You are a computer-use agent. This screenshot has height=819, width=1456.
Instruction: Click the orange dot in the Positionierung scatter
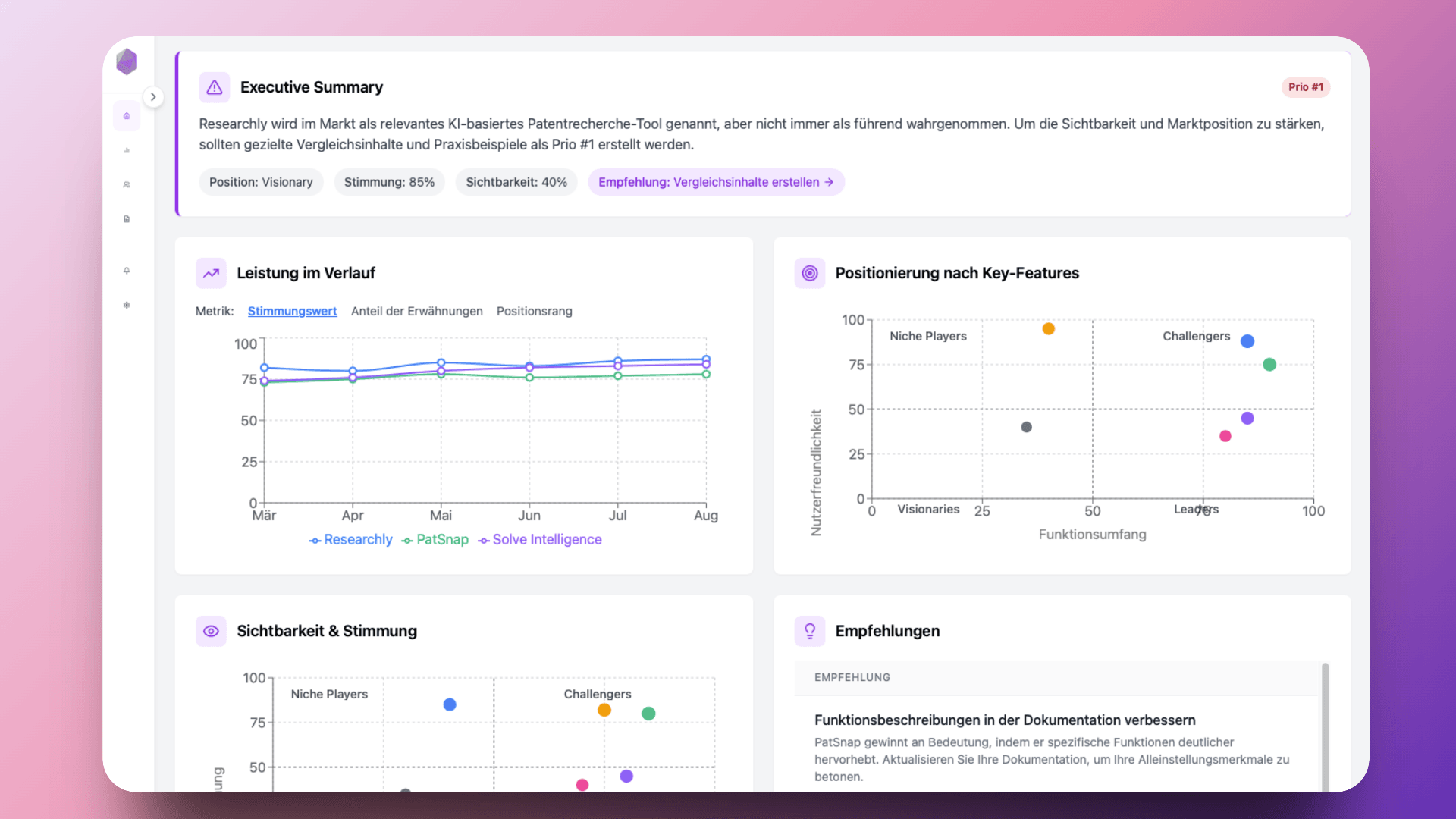(1048, 329)
